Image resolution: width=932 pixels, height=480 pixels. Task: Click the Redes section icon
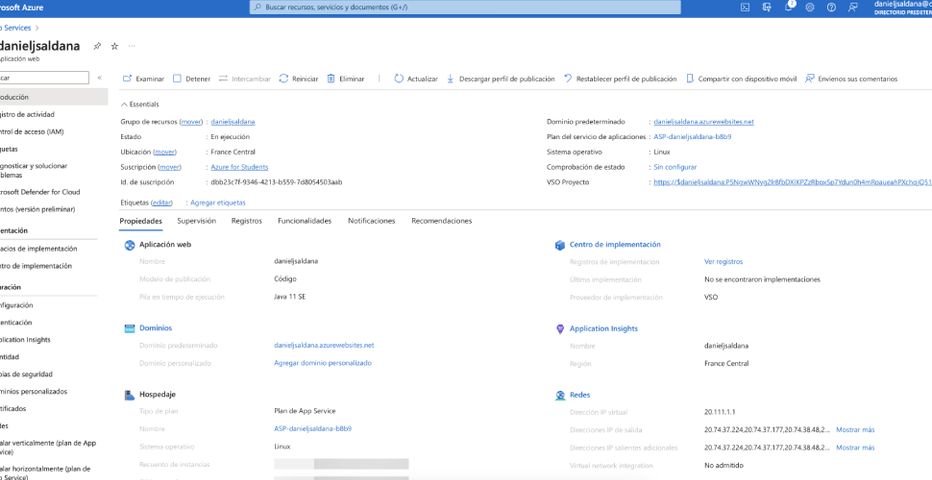[559, 395]
